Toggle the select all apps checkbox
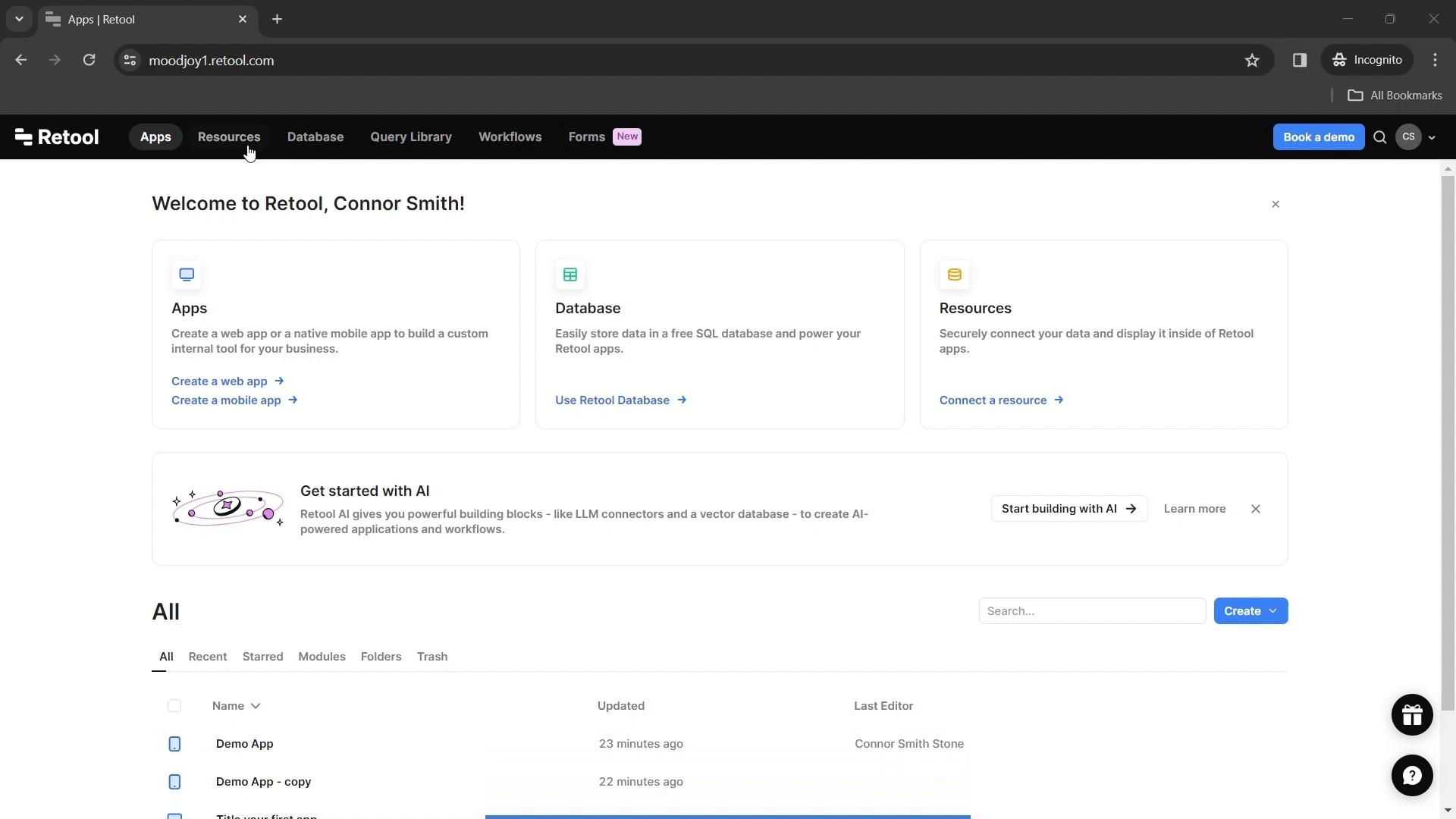Viewport: 1456px width, 819px height. (x=174, y=705)
